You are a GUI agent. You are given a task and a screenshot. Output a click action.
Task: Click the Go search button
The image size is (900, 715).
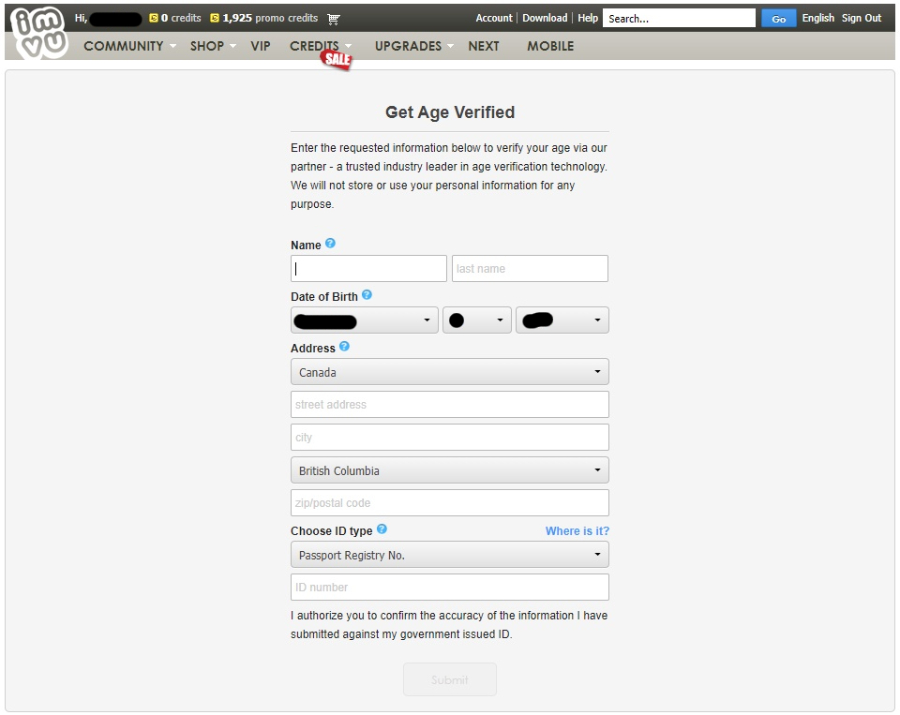(x=778, y=18)
